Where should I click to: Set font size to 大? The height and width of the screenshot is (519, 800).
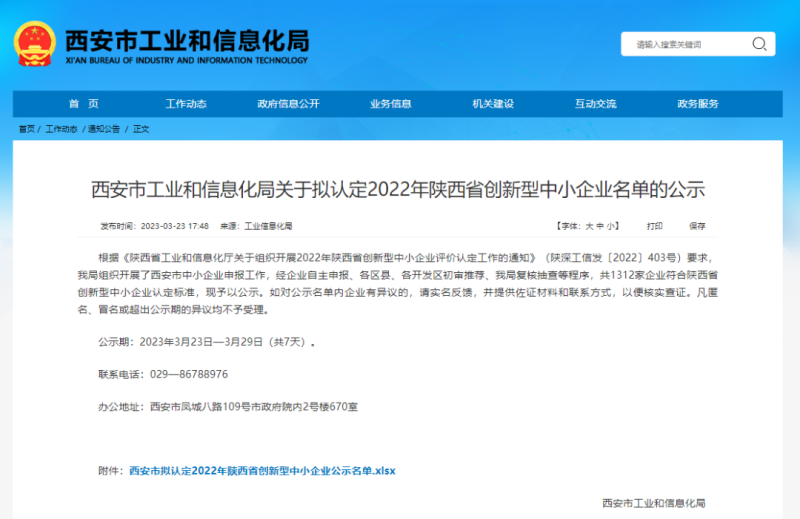(589, 226)
